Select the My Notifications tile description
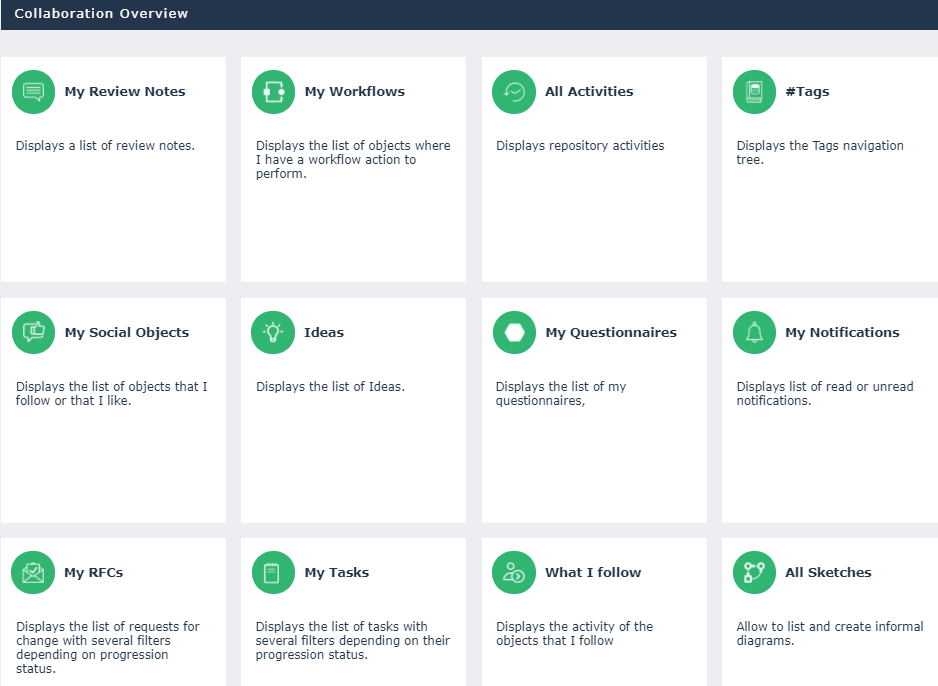 coord(824,394)
